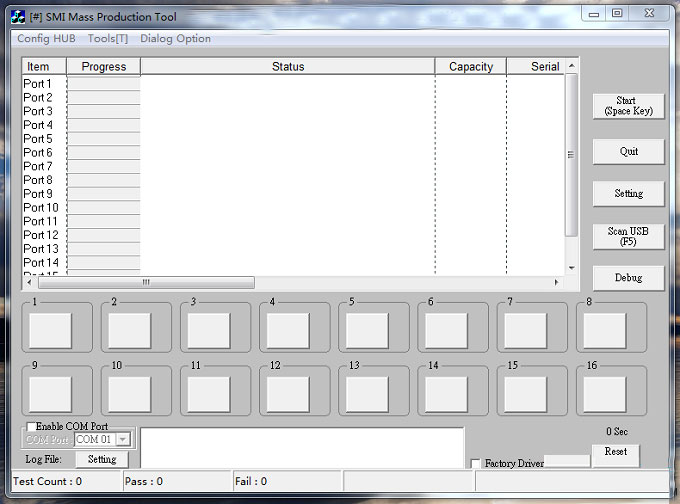680x504 pixels.
Task: Click the list's scroll down arrow
Action: tap(572, 268)
